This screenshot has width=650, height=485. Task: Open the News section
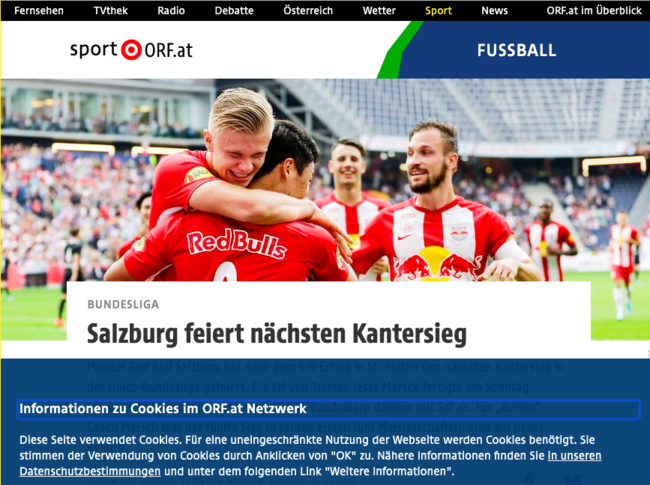[x=494, y=10]
